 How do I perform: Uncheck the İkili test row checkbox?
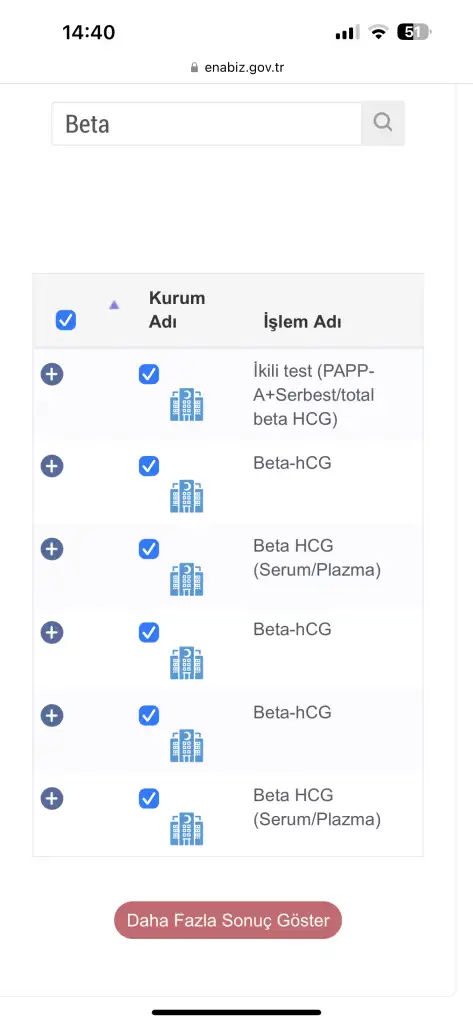149,374
